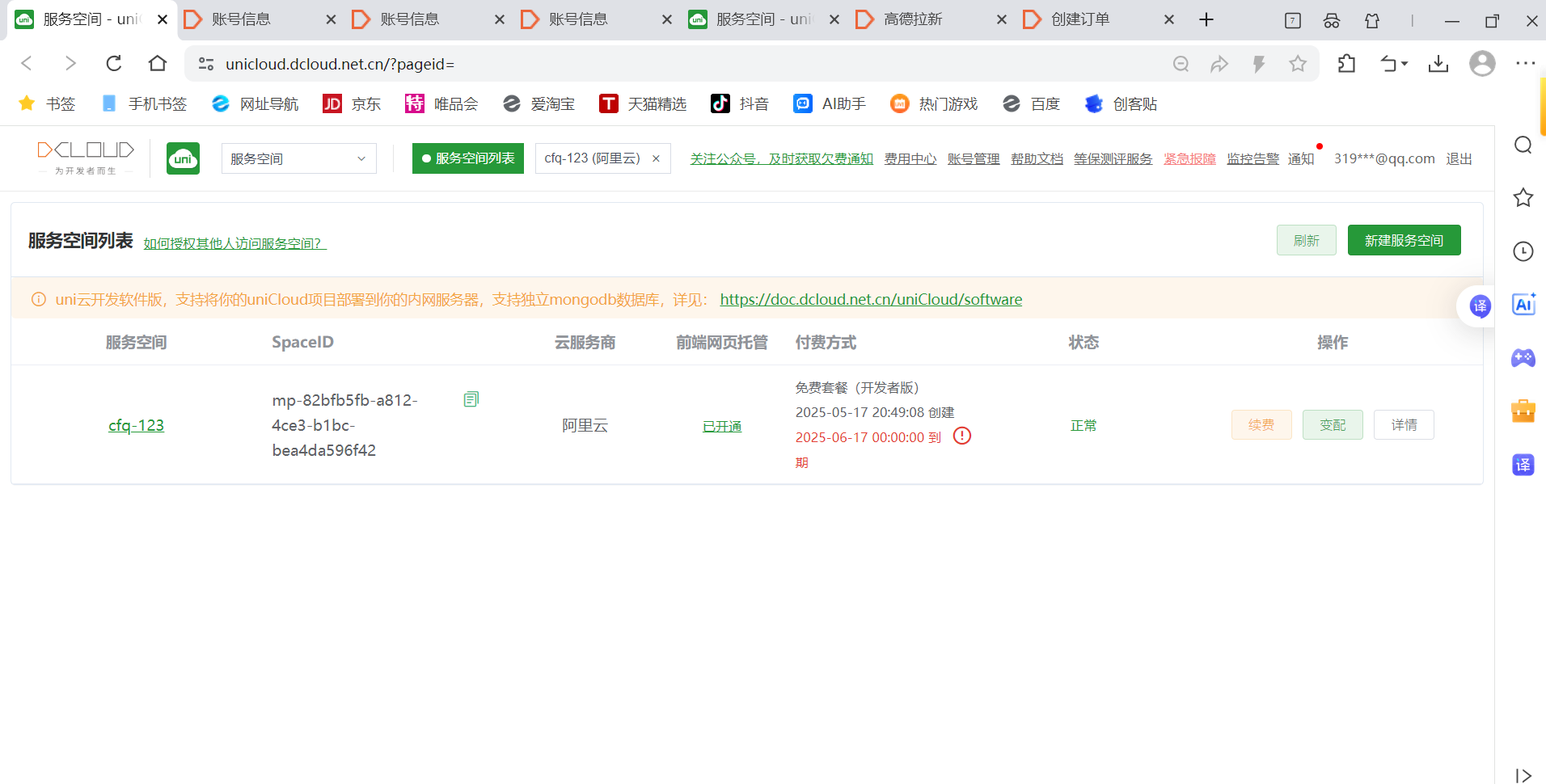The width and height of the screenshot is (1546, 784).
Task: Open the 京东 bookmark
Action: (352, 103)
